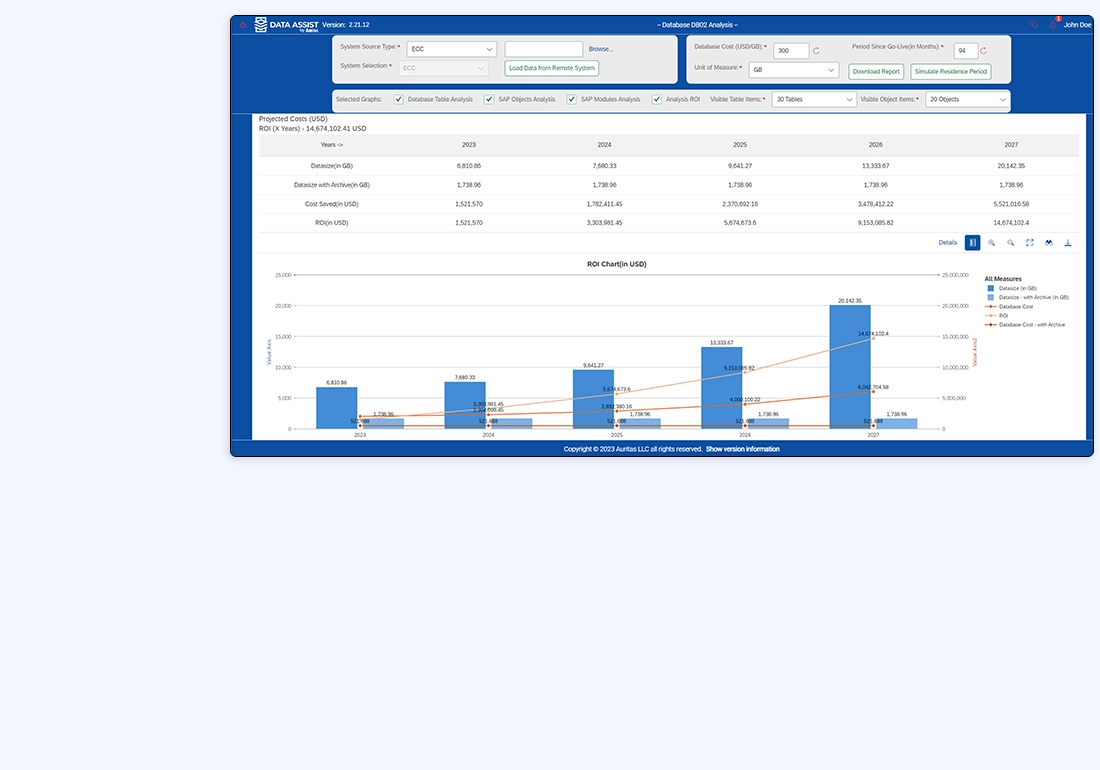
Task: Open the John Doe user menu
Action: click(1077, 25)
